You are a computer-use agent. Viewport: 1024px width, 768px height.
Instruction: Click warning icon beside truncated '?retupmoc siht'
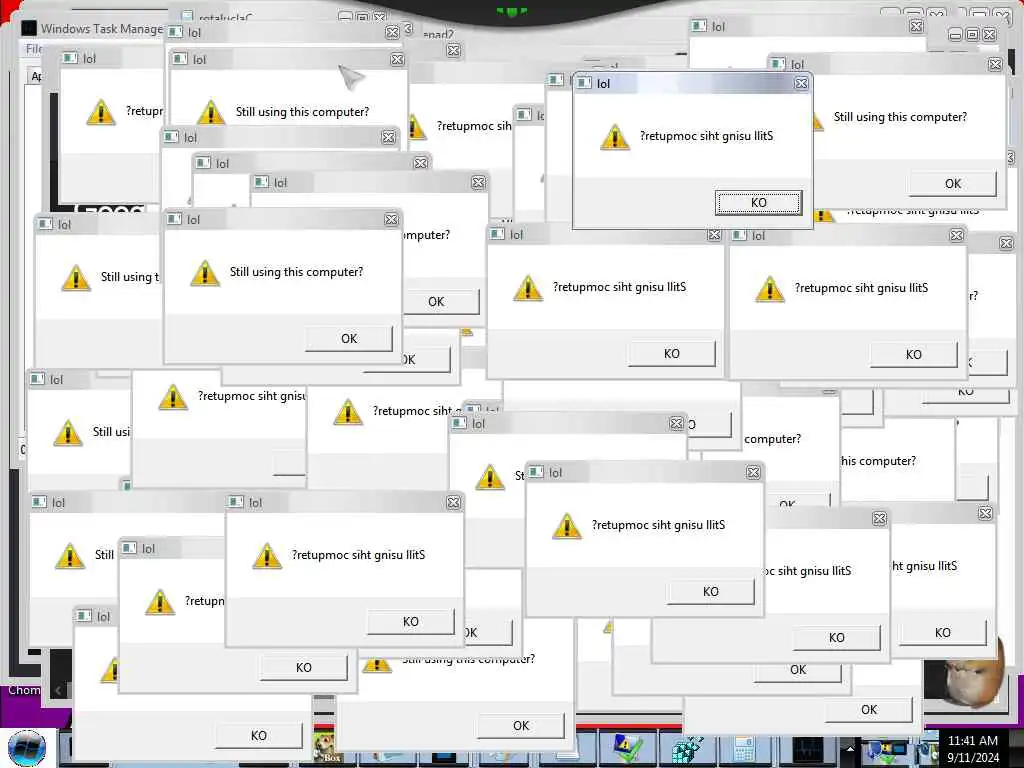click(347, 412)
